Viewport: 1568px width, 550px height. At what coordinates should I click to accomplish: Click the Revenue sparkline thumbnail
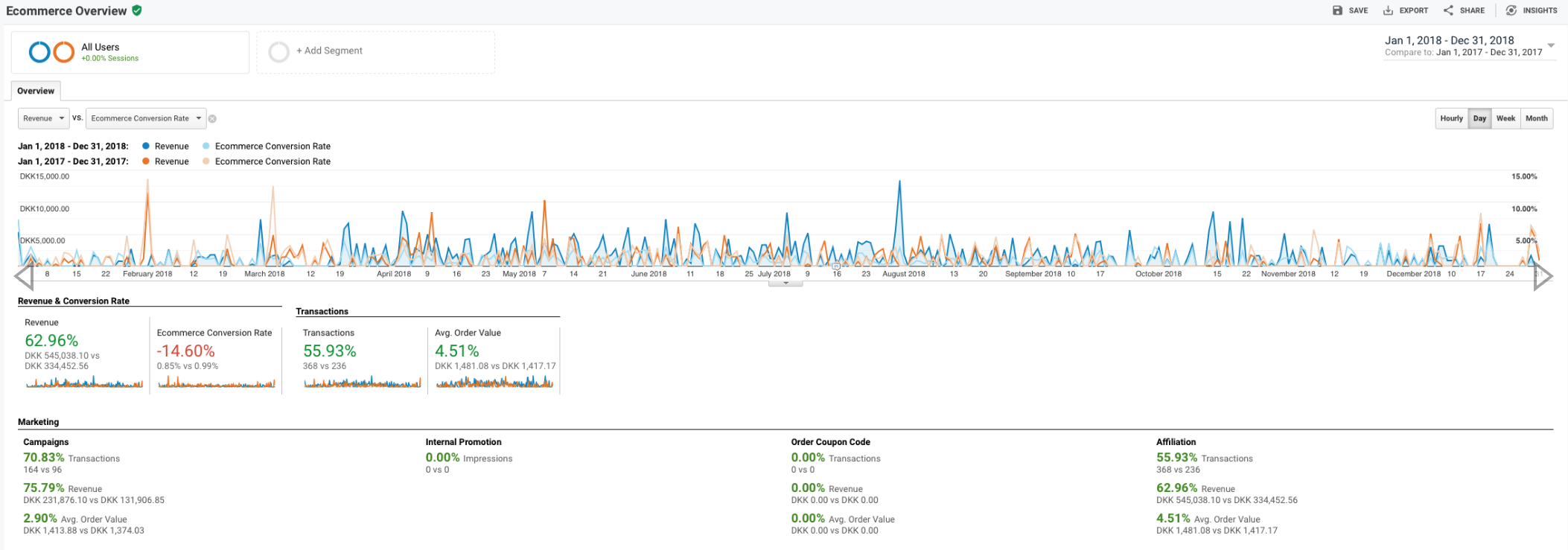click(x=84, y=383)
